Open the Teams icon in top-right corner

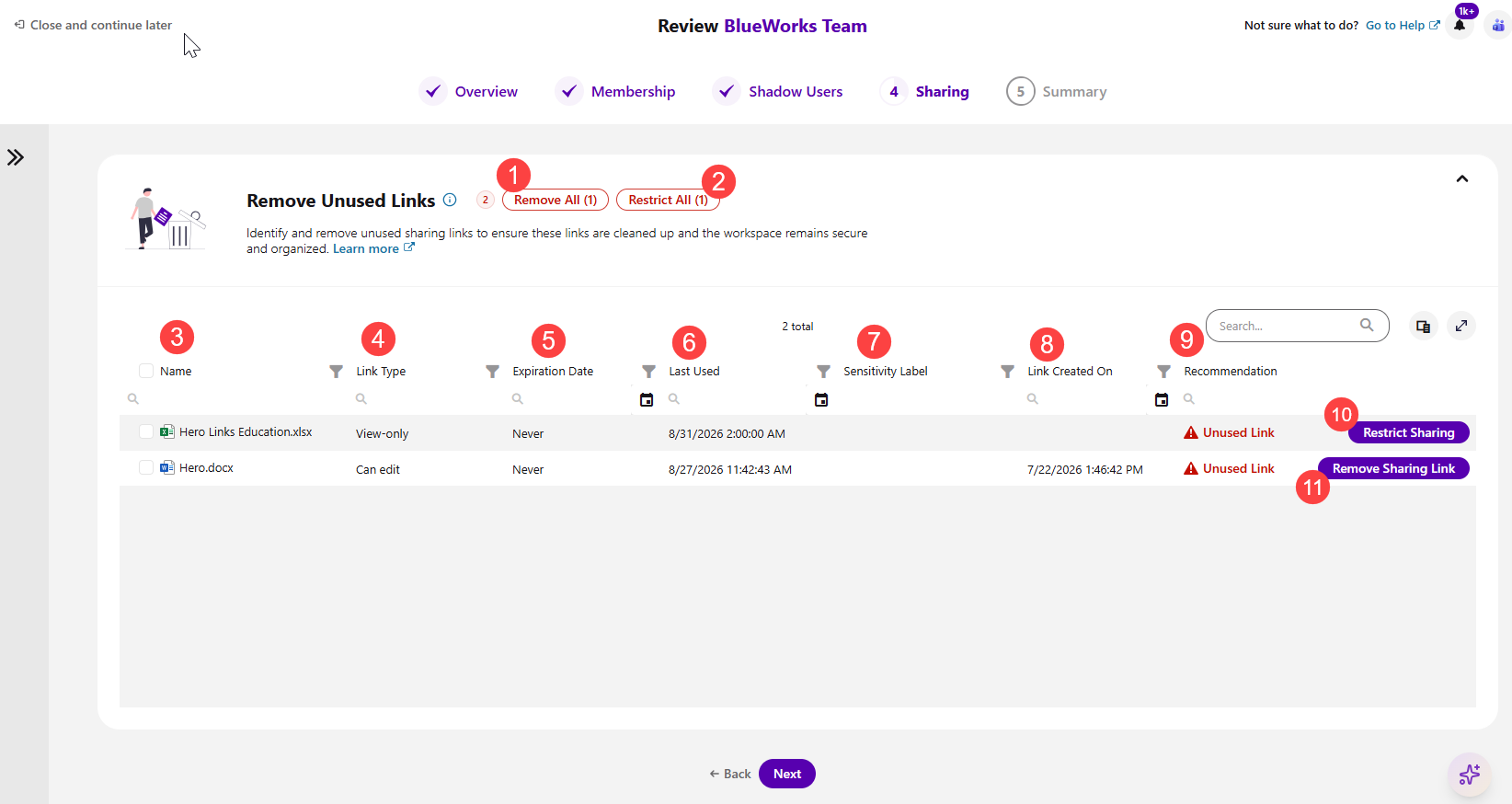tap(1498, 25)
